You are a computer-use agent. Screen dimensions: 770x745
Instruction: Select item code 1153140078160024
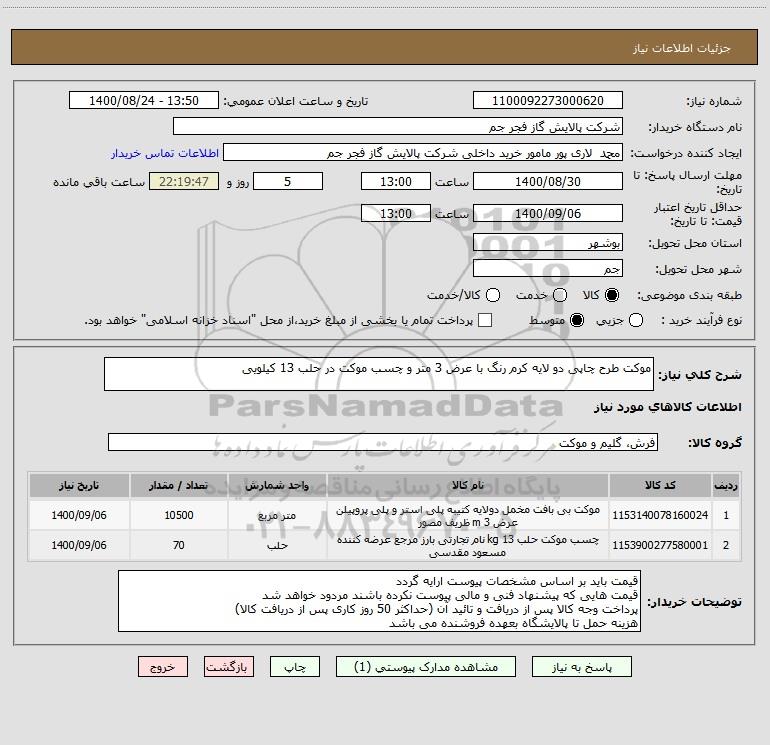[660, 515]
